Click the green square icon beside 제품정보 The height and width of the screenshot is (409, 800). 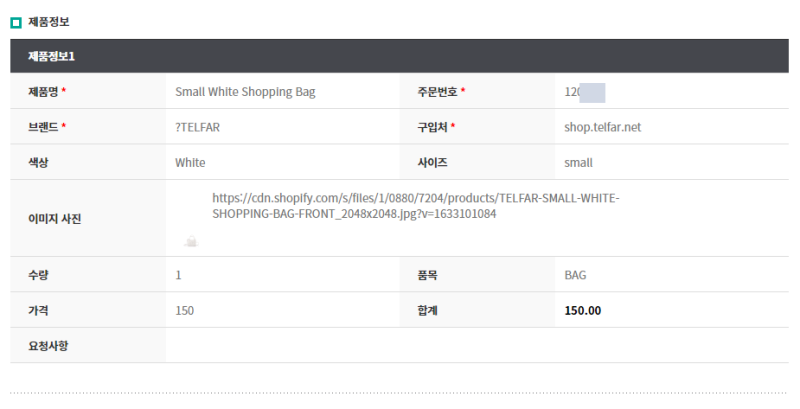16,22
